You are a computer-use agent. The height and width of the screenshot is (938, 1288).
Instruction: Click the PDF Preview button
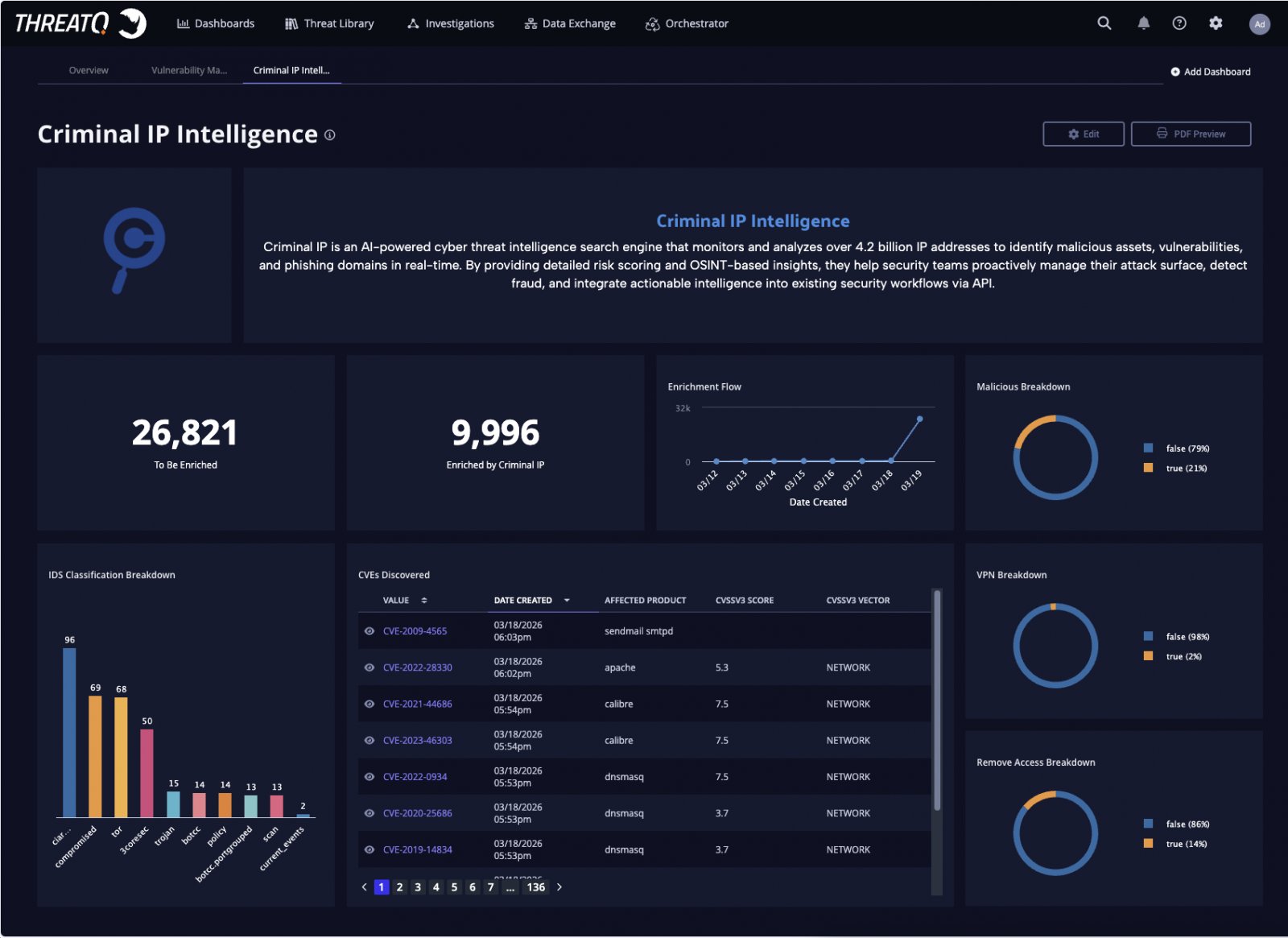click(1191, 134)
